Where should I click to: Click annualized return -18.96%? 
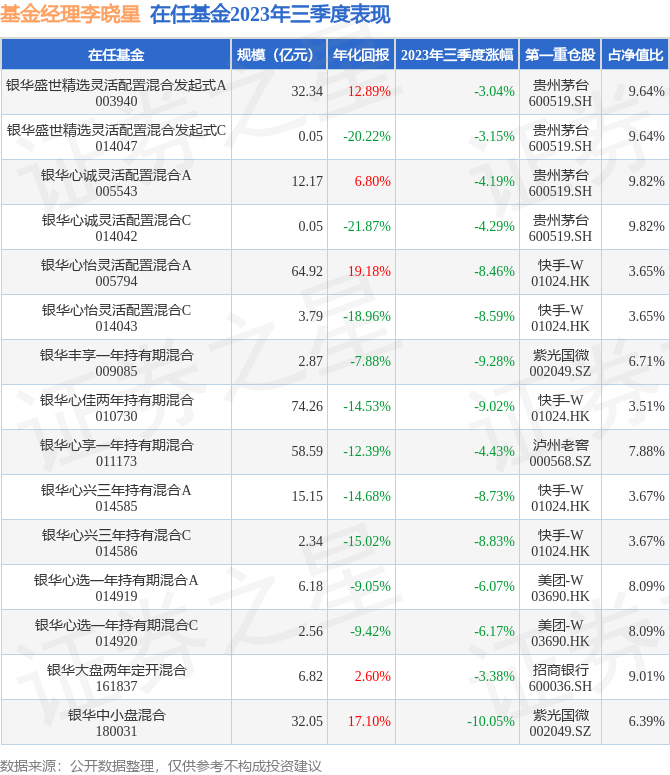(367, 316)
